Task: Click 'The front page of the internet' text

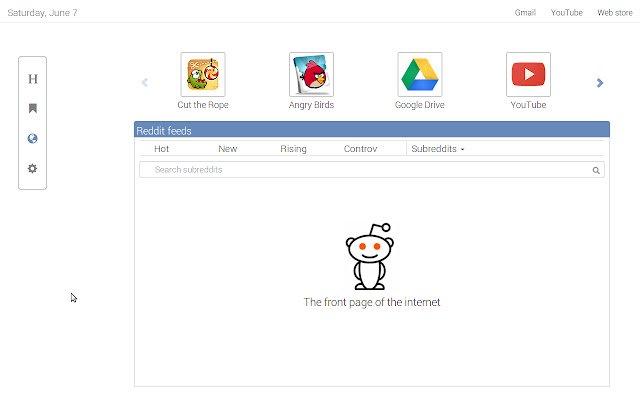Action: coord(372,302)
